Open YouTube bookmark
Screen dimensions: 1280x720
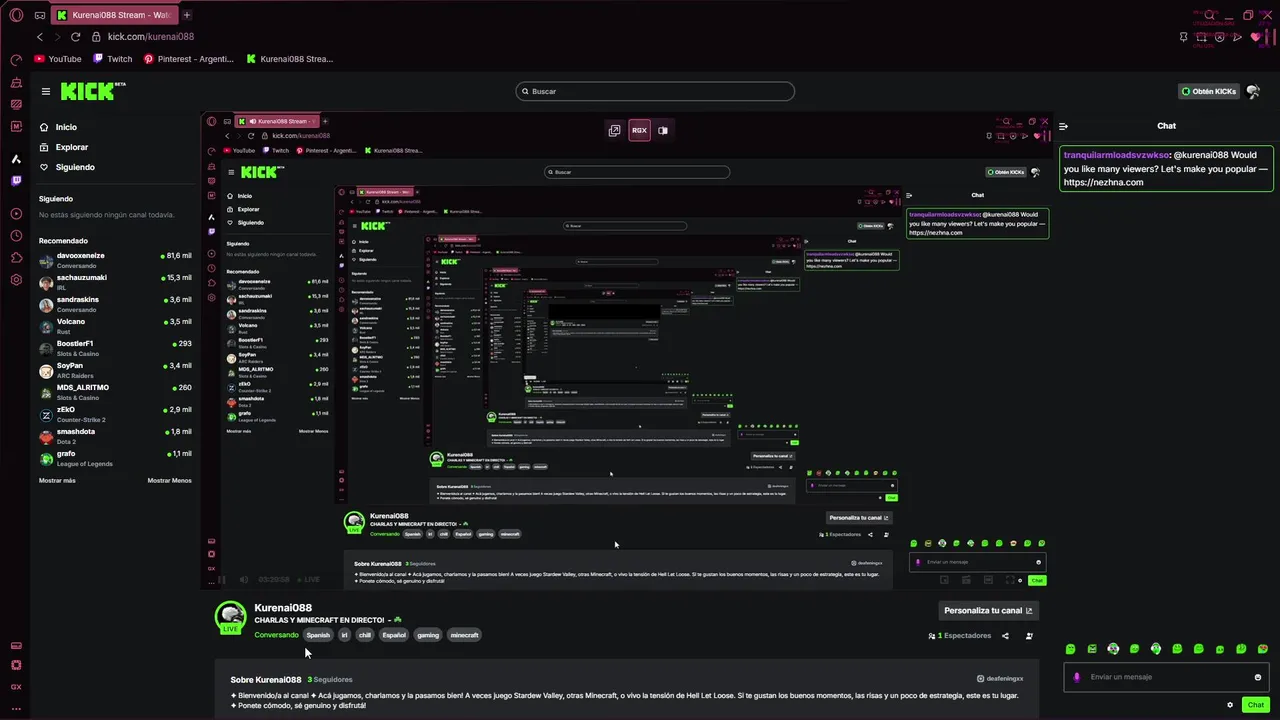click(x=58, y=59)
